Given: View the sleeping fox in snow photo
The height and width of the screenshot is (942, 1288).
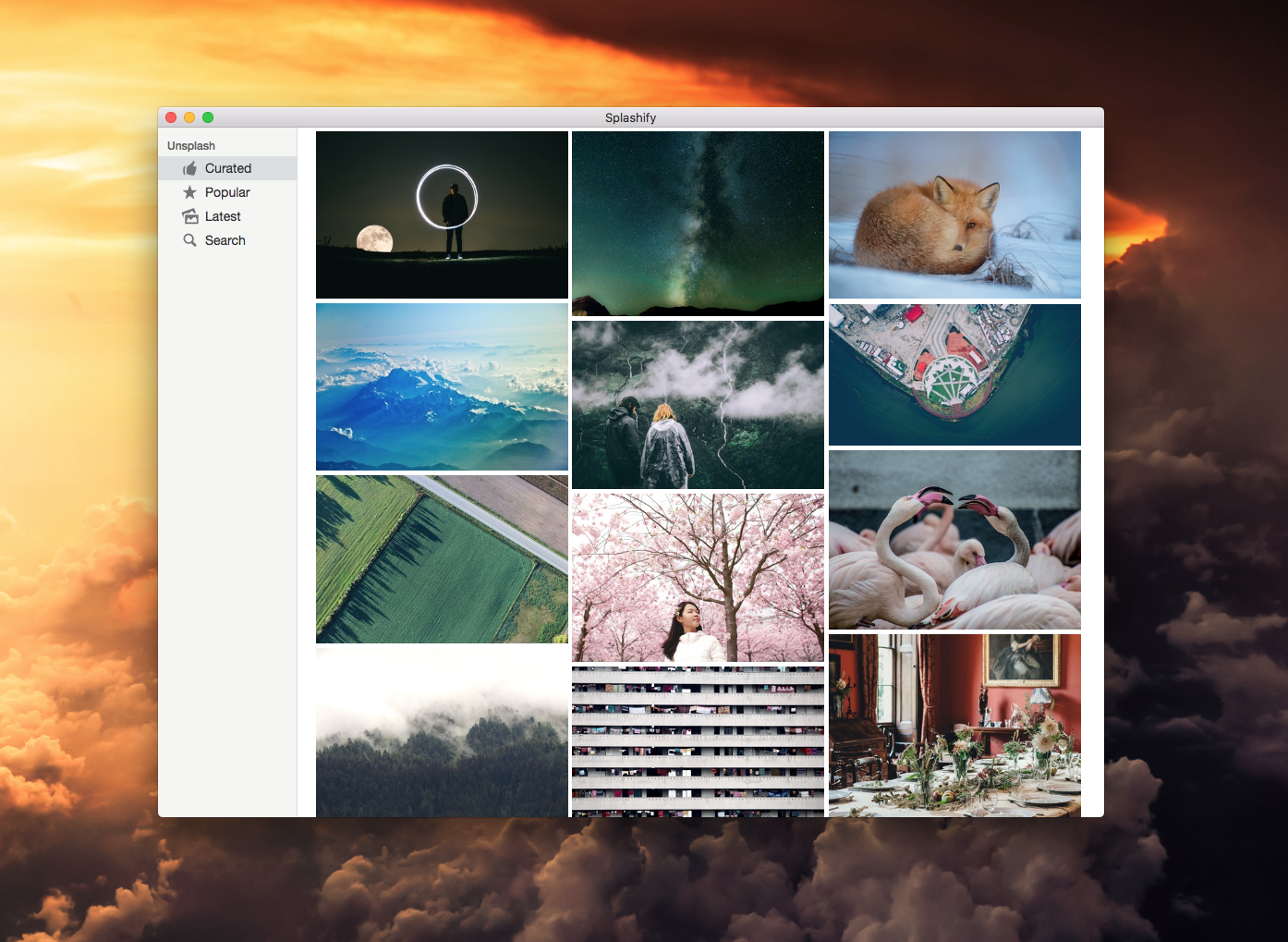Looking at the screenshot, I should (954, 214).
